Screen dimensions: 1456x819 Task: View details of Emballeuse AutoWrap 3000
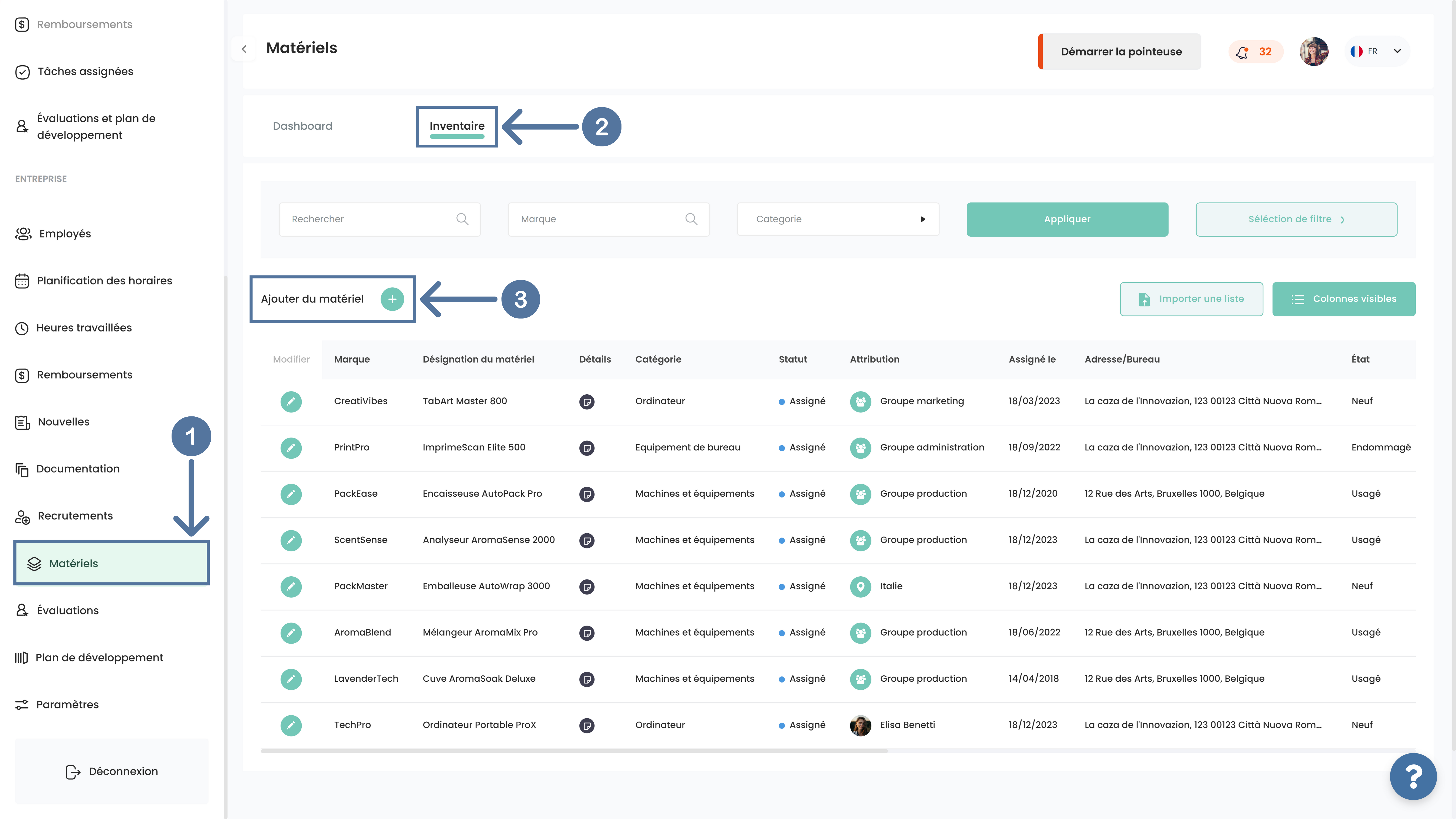coord(587,587)
